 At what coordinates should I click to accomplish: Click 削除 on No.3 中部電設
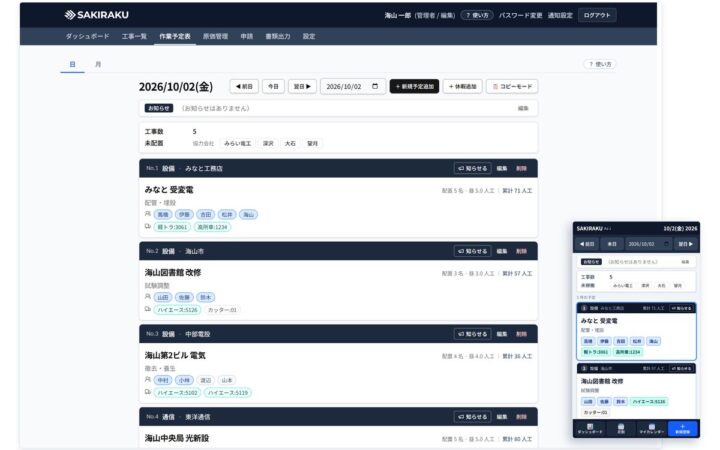point(521,334)
